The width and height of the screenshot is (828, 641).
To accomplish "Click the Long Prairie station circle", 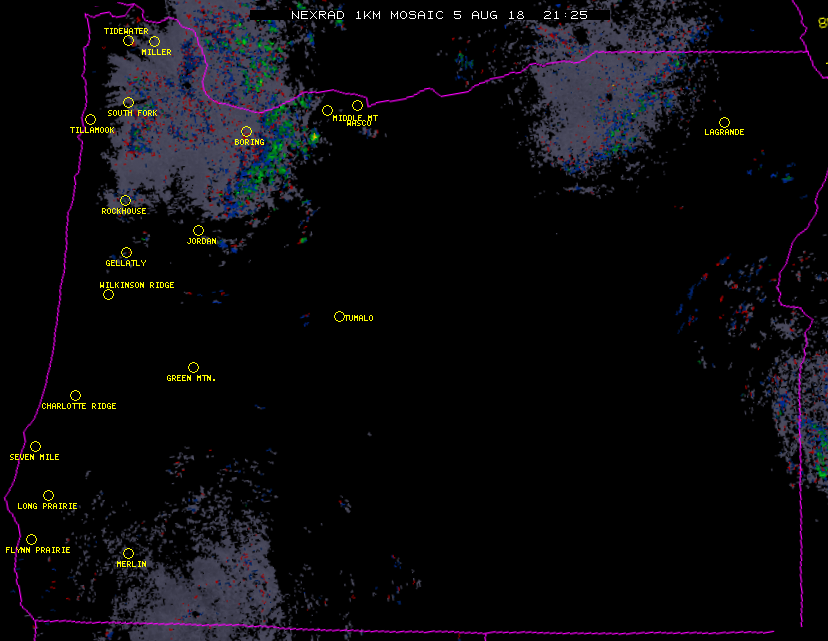I will coord(48,495).
